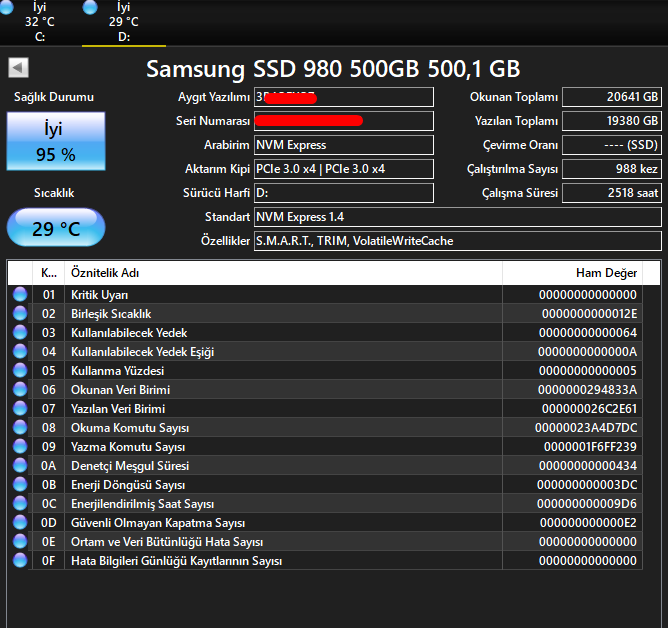Image resolution: width=668 pixels, height=628 pixels.
Task: Click the status orb for Kullanılabilecek Yedek row 03
Action: click(x=20, y=332)
